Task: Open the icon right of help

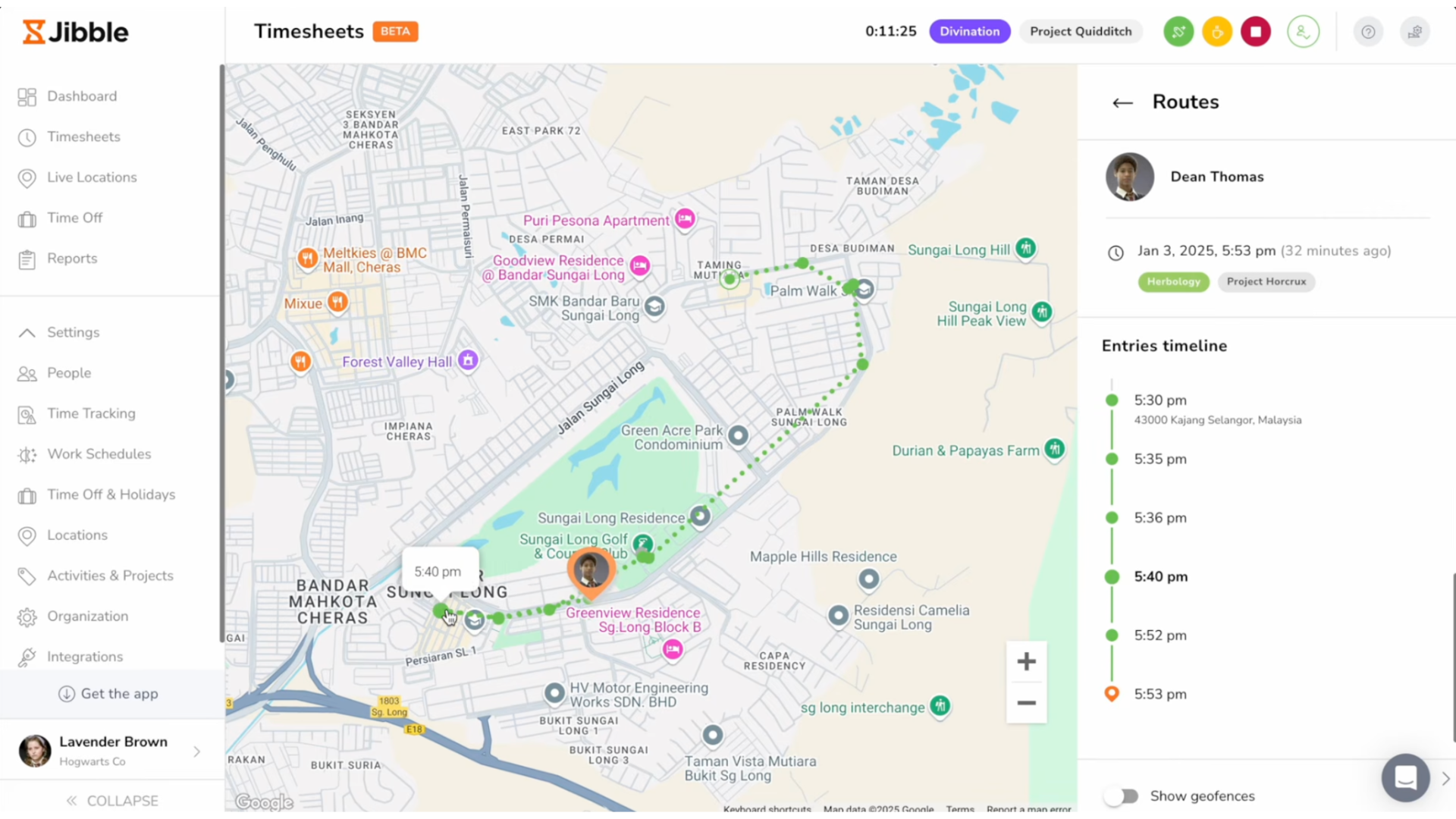Action: 1415,32
